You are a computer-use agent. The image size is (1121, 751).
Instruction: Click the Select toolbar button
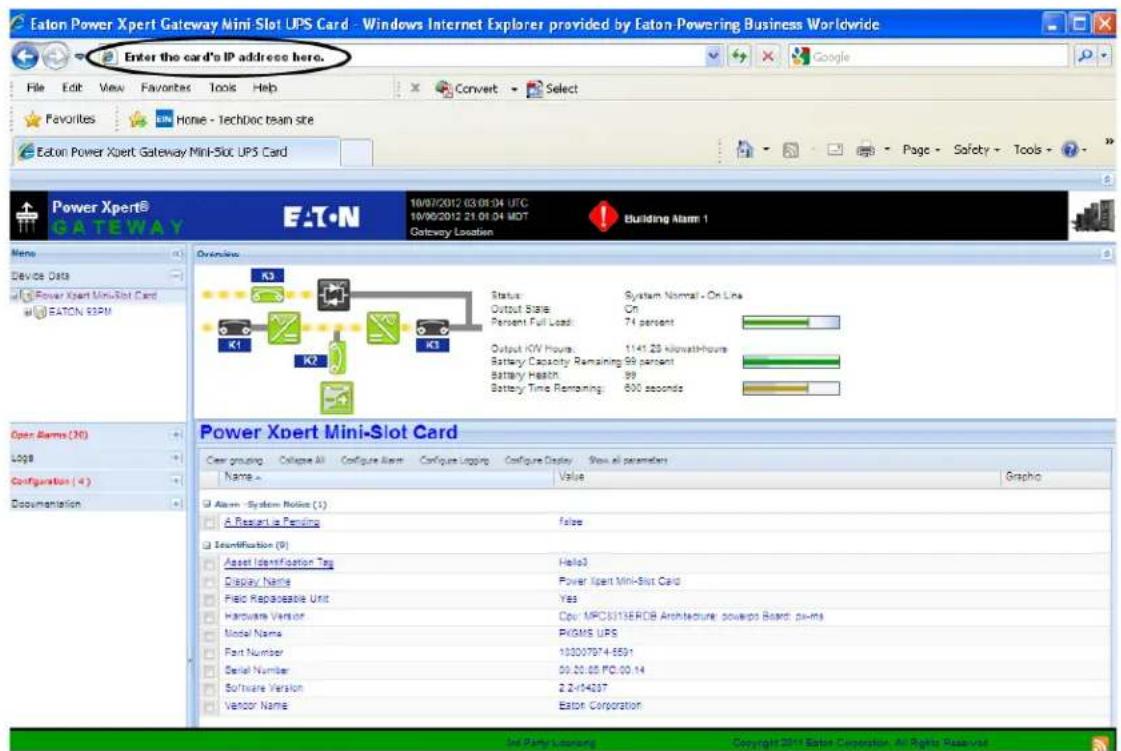click(x=552, y=89)
